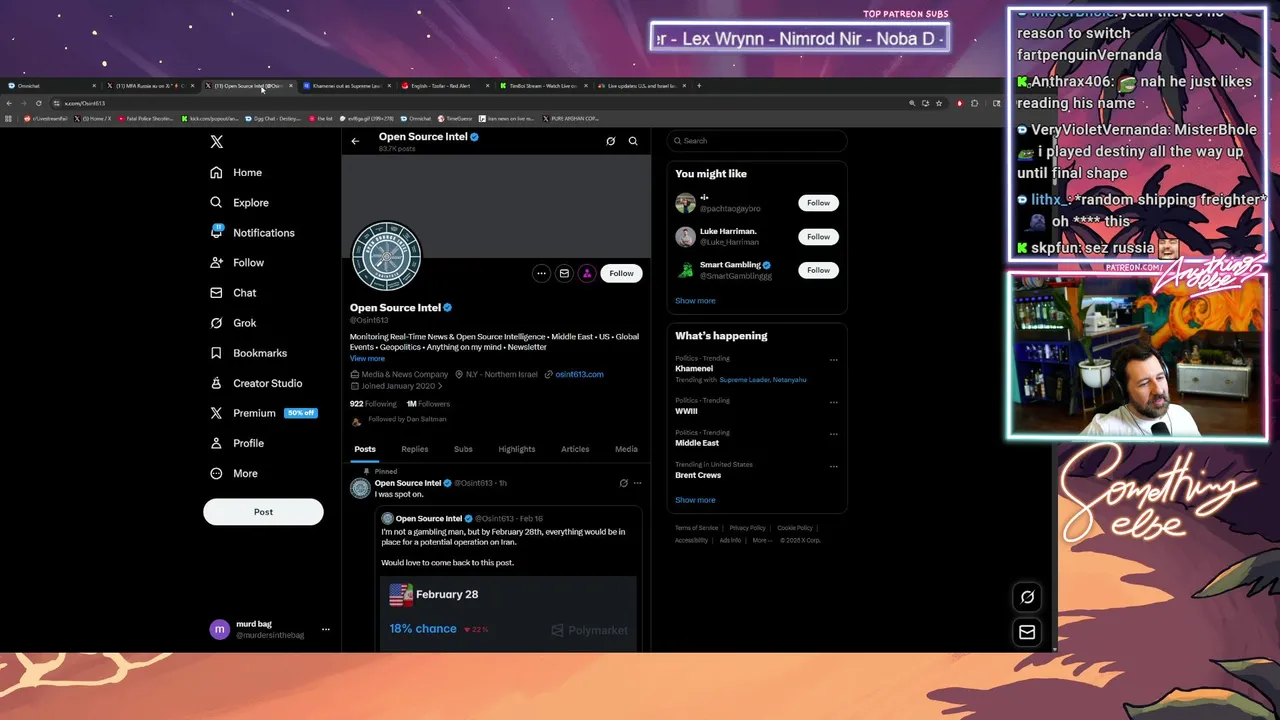Image resolution: width=1280 pixels, height=720 pixels.
Task: Switch to the Media tab
Action: click(x=626, y=449)
